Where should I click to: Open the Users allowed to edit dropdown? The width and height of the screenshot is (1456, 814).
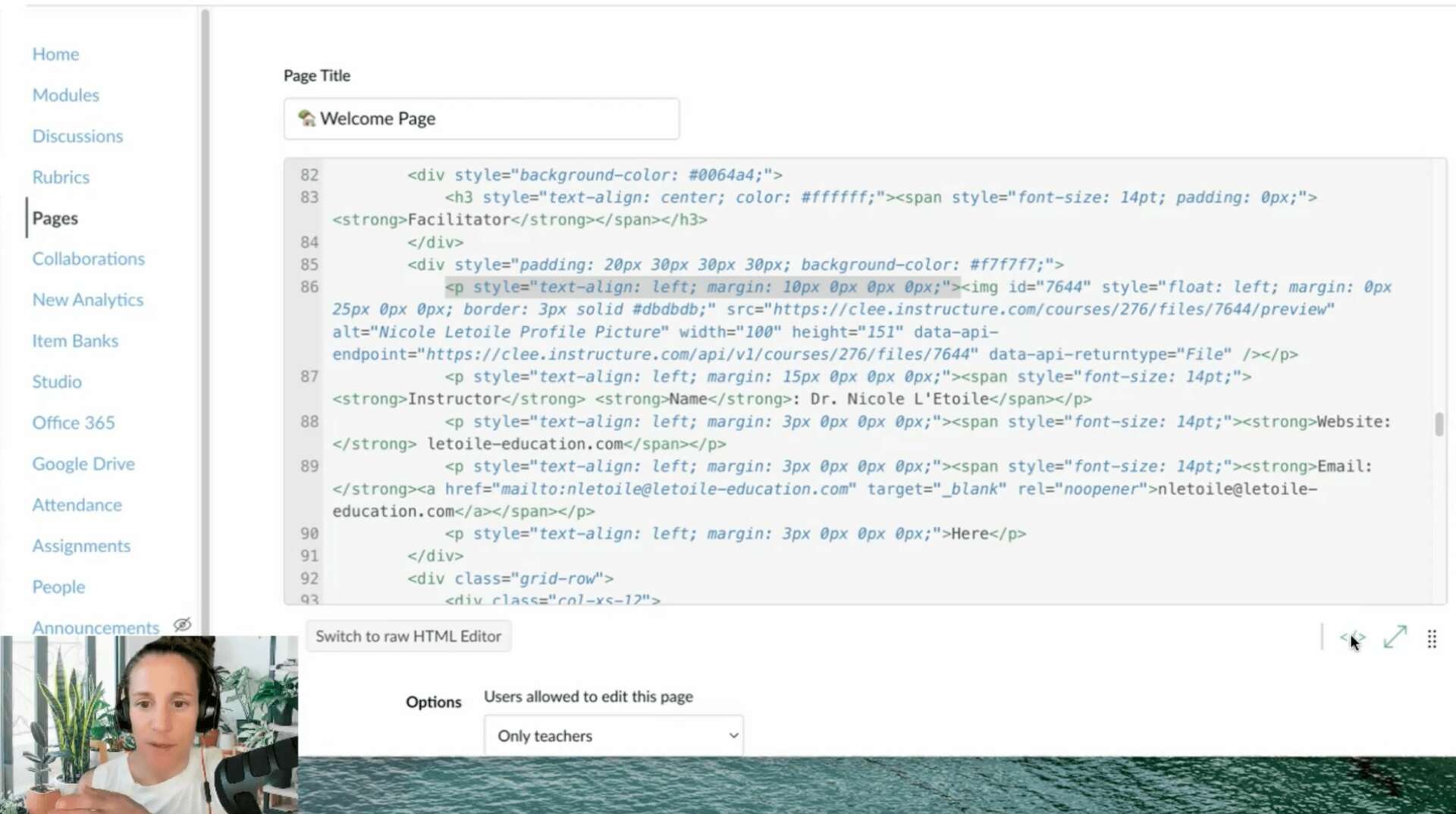click(x=613, y=735)
